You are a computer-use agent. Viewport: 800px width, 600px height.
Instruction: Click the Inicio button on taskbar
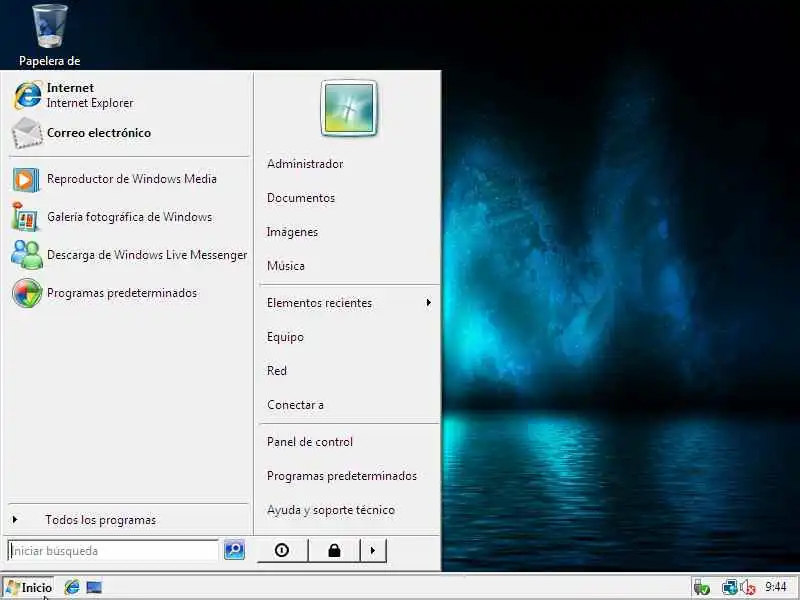28,587
